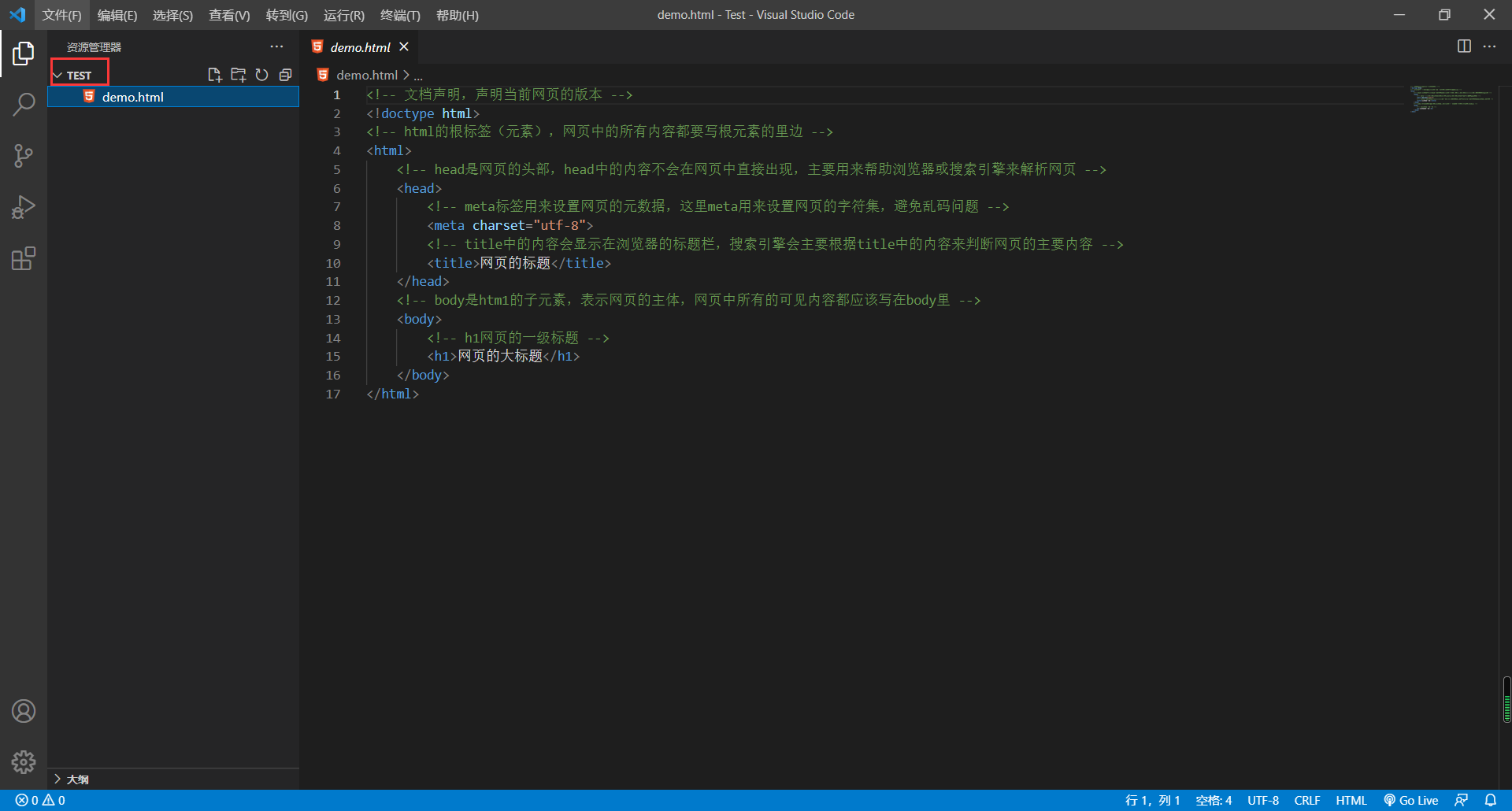Place cursor on meta charset line
The width and height of the screenshot is (1512, 811).
point(510,225)
